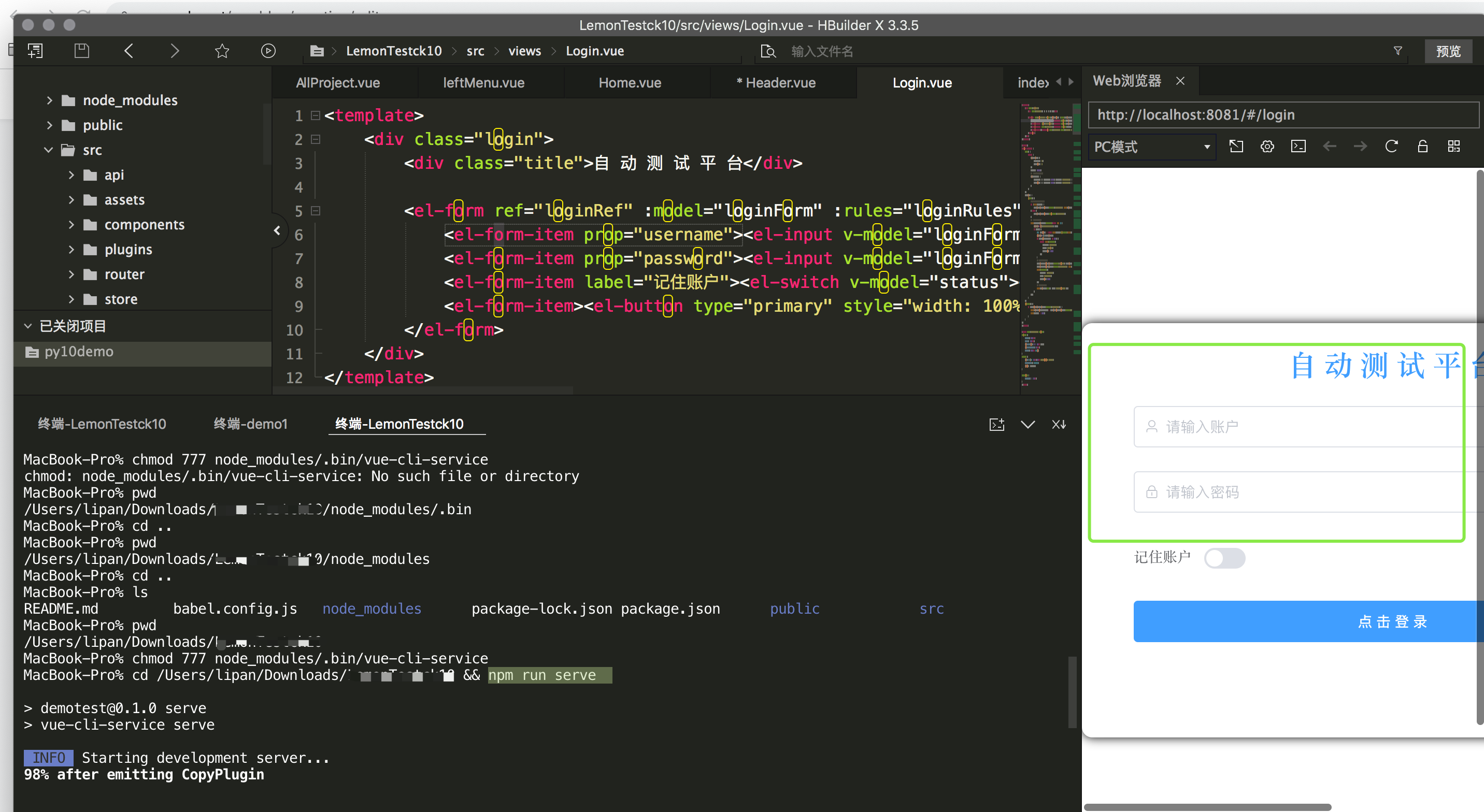Switch to Home.vue tab

630,82
